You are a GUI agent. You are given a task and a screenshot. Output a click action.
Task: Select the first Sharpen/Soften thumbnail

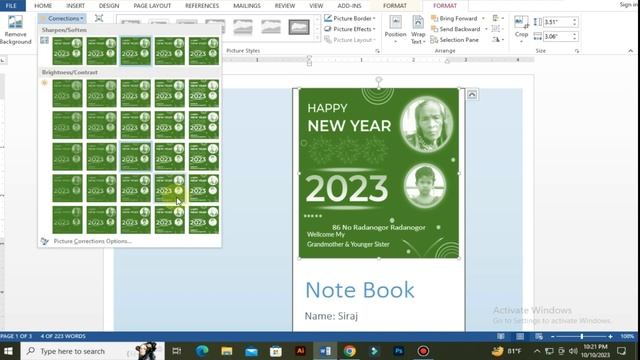(67, 51)
